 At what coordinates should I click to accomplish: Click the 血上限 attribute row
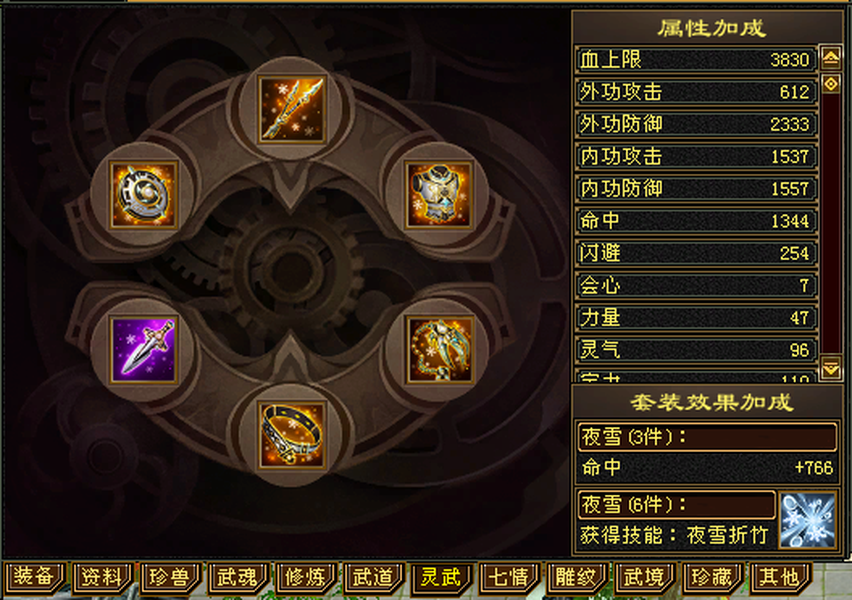[x=696, y=60]
